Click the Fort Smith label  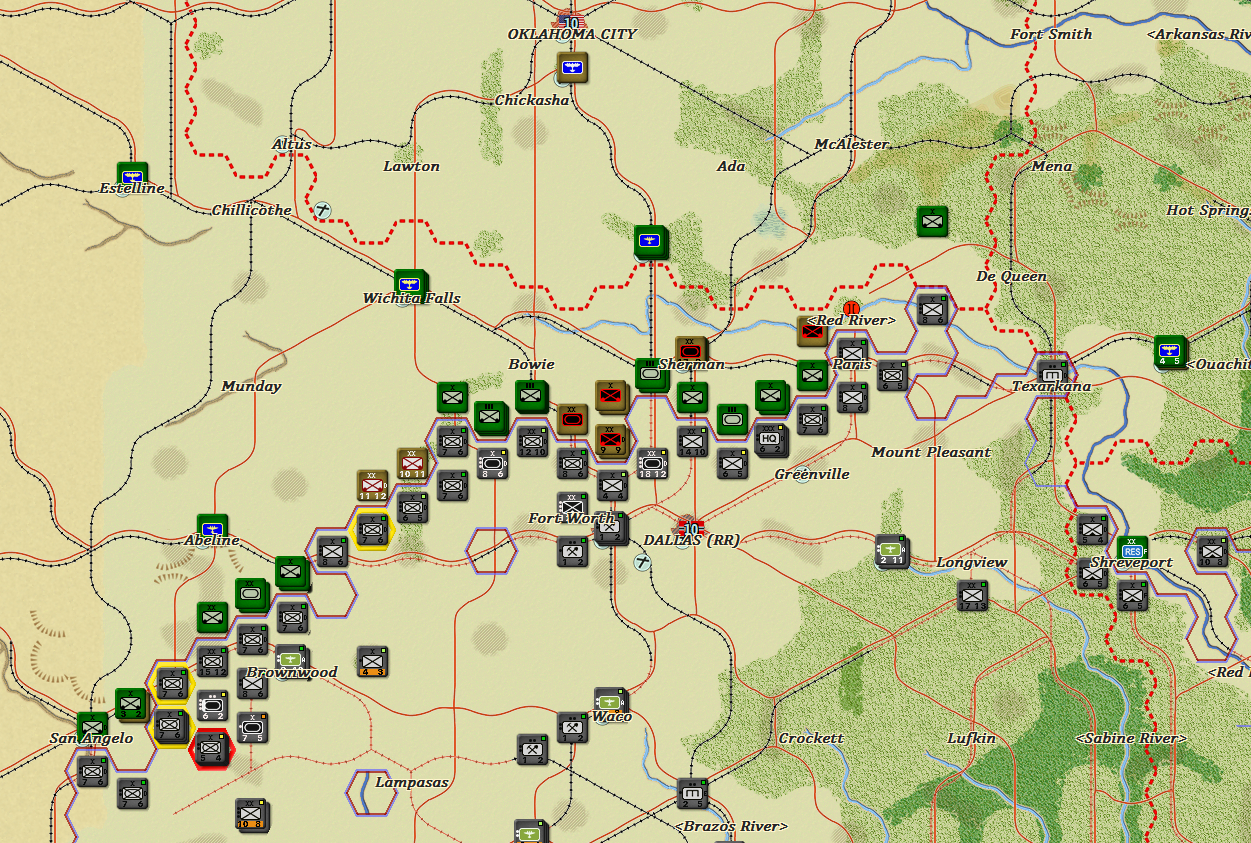(1051, 34)
